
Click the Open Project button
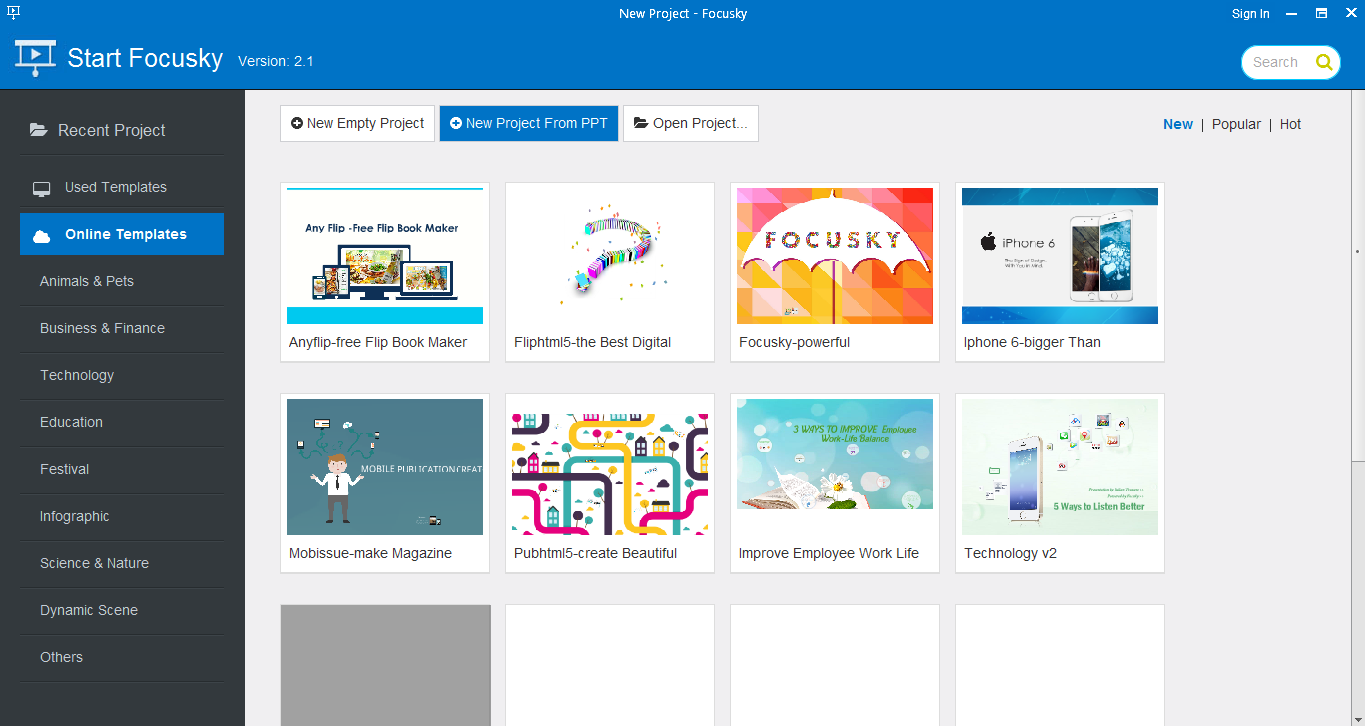(x=690, y=123)
